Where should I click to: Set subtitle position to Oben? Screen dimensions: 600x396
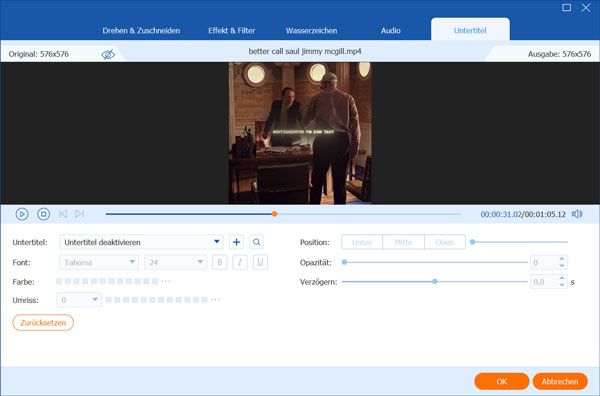click(445, 242)
